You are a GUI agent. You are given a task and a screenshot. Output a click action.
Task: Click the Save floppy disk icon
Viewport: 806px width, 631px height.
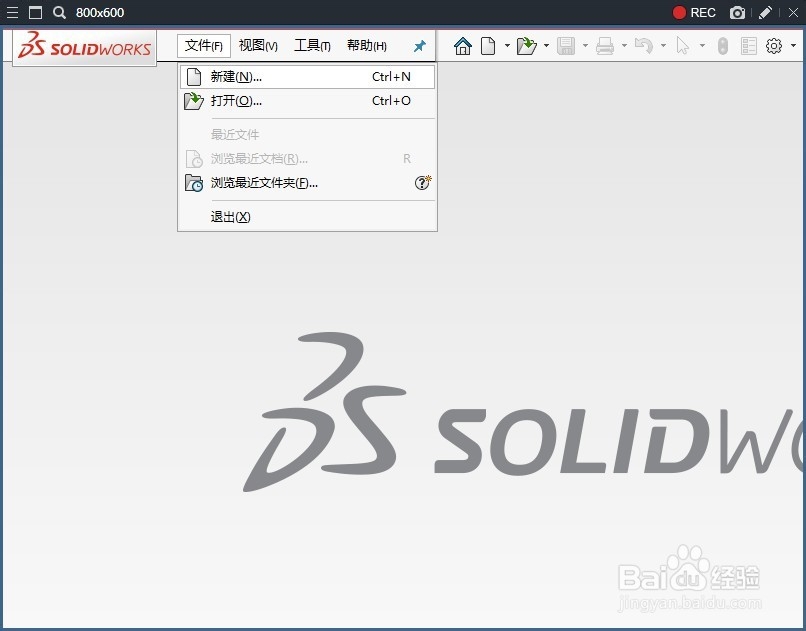(x=566, y=46)
